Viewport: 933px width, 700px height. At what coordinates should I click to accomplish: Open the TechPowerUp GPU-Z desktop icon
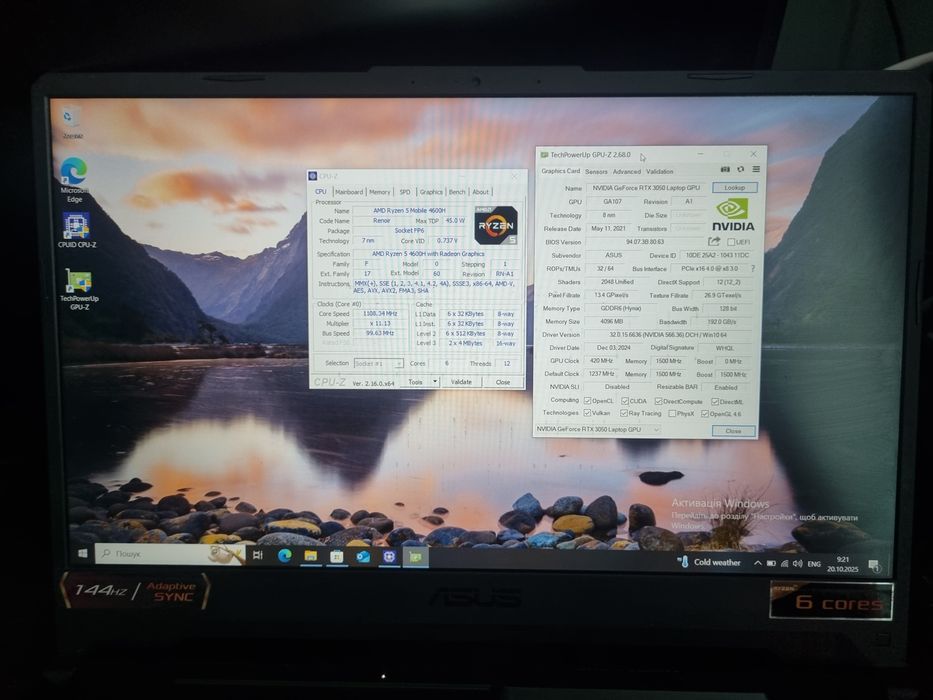click(79, 289)
